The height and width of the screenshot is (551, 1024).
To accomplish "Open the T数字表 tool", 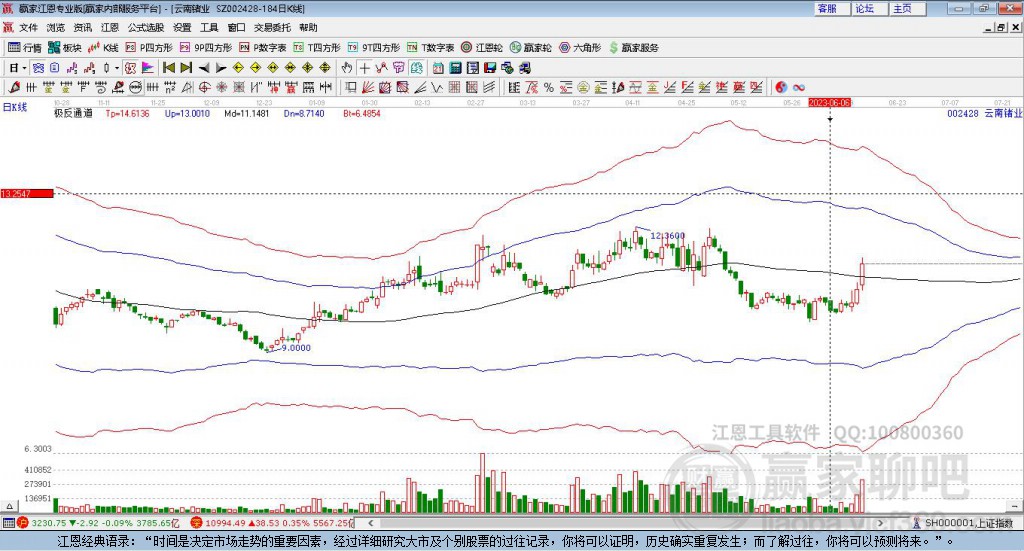I will coord(430,48).
